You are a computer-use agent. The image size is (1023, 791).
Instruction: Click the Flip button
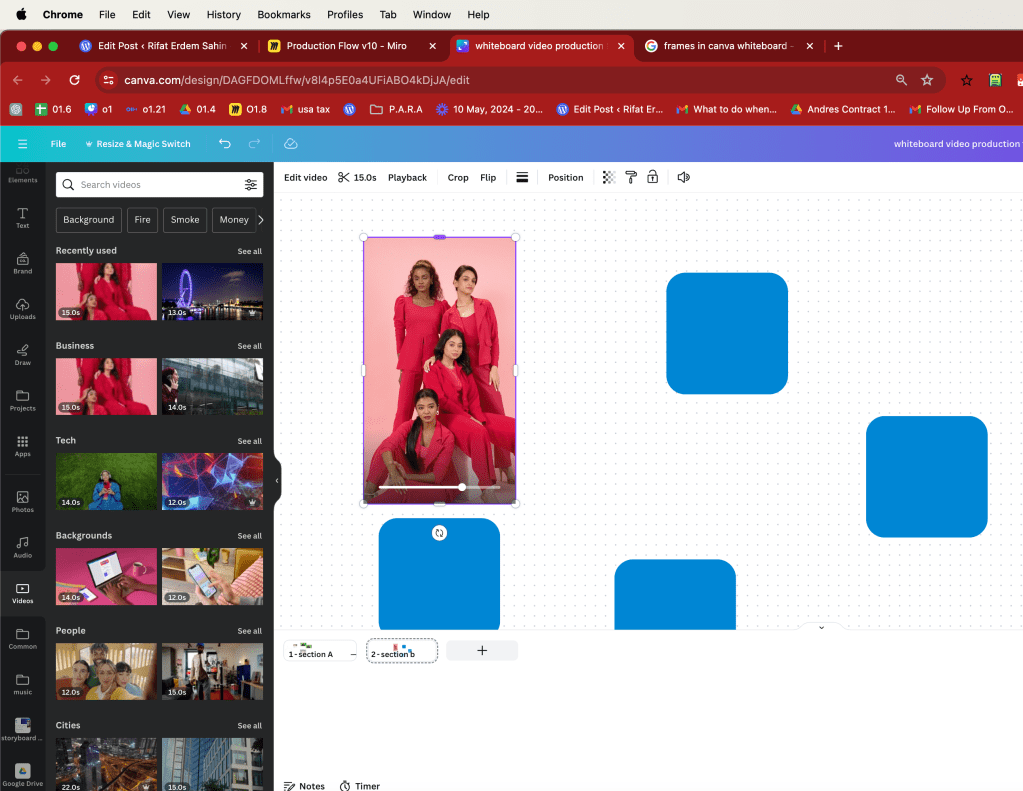tap(488, 178)
